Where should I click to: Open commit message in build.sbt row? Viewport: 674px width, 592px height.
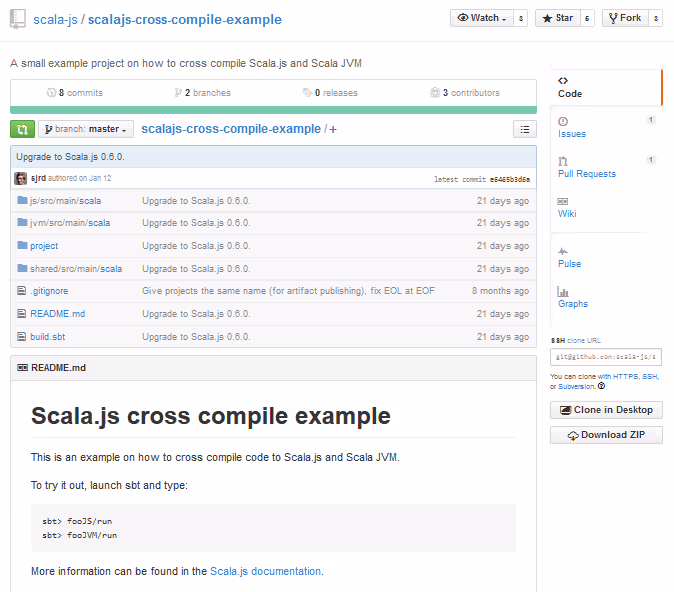[x=196, y=337]
